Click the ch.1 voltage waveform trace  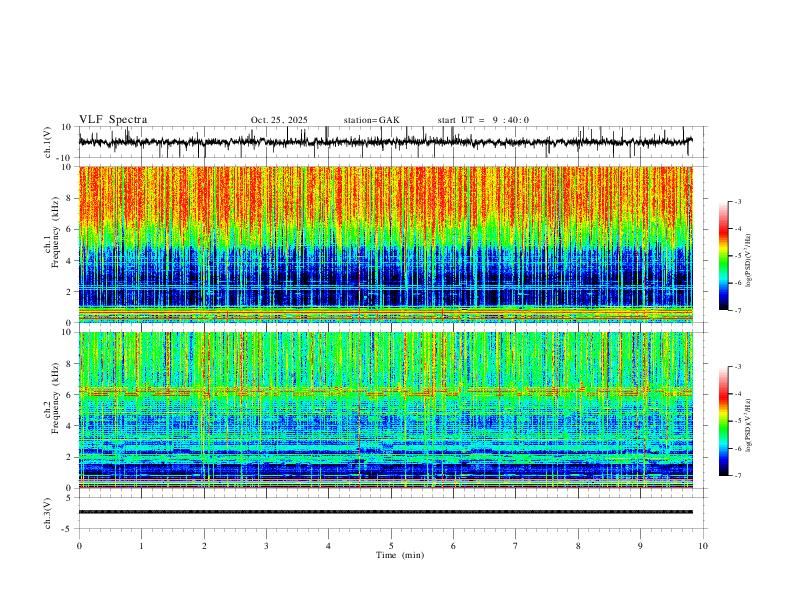[x=385, y=142]
